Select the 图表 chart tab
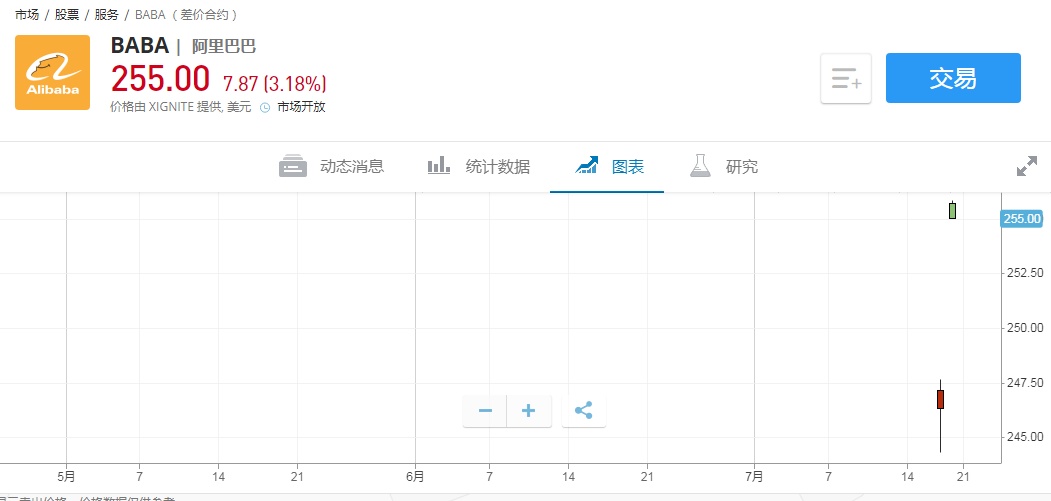1051x501 pixels. (x=610, y=167)
